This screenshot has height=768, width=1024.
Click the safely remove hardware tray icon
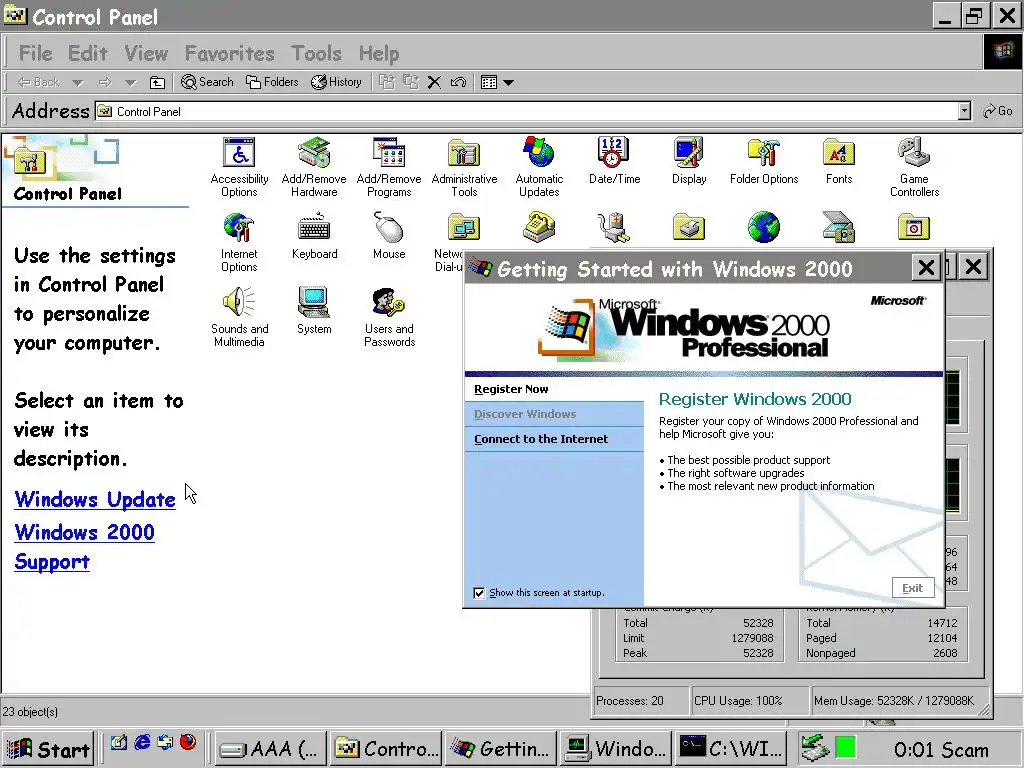click(x=815, y=748)
